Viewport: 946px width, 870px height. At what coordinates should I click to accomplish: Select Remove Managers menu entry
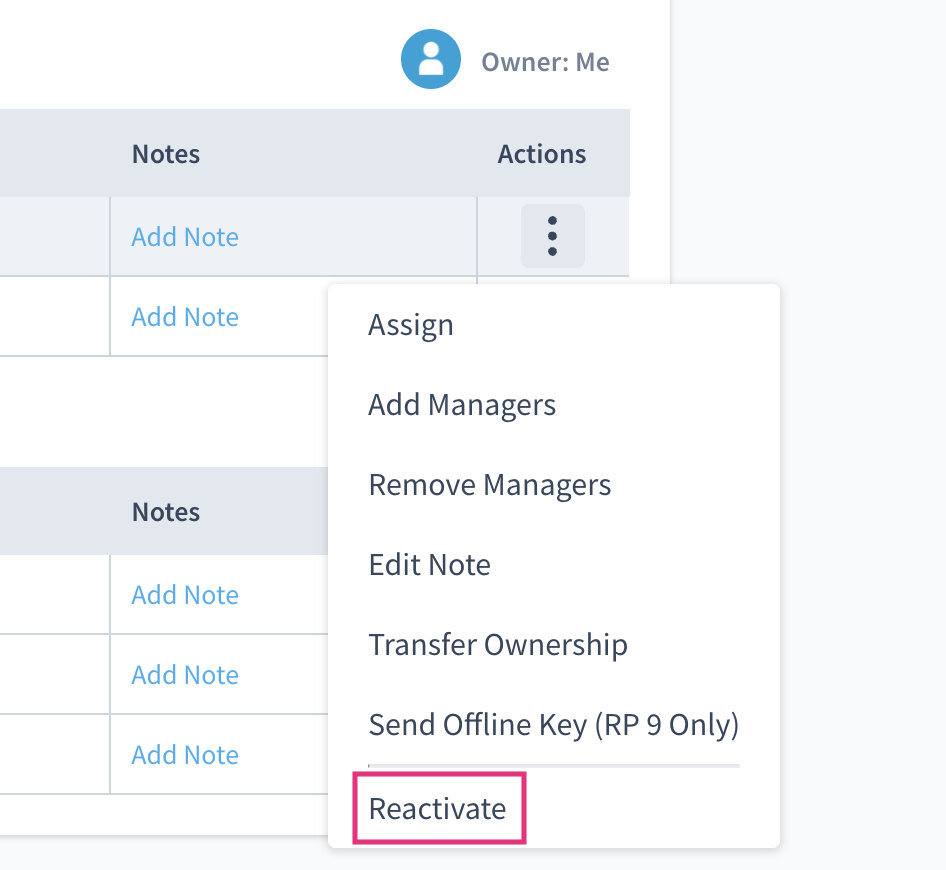click(x=489, y=485)
